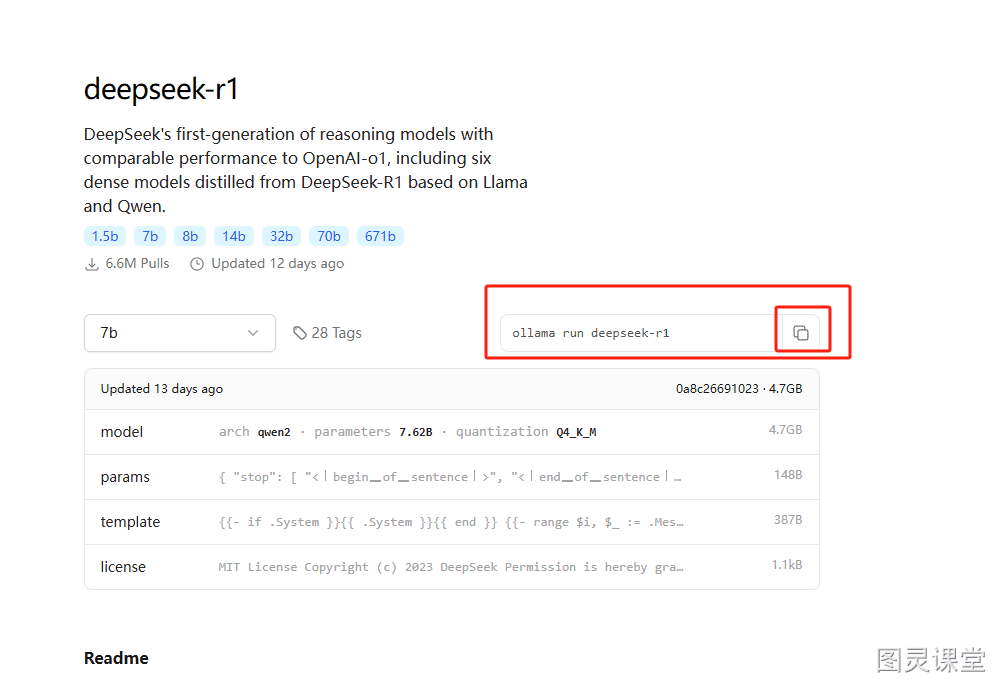Image resolution: width=995 pixels, height=682 pixels.
Task: Click the deepseek-r1 page title
Action: coord(161,89)
